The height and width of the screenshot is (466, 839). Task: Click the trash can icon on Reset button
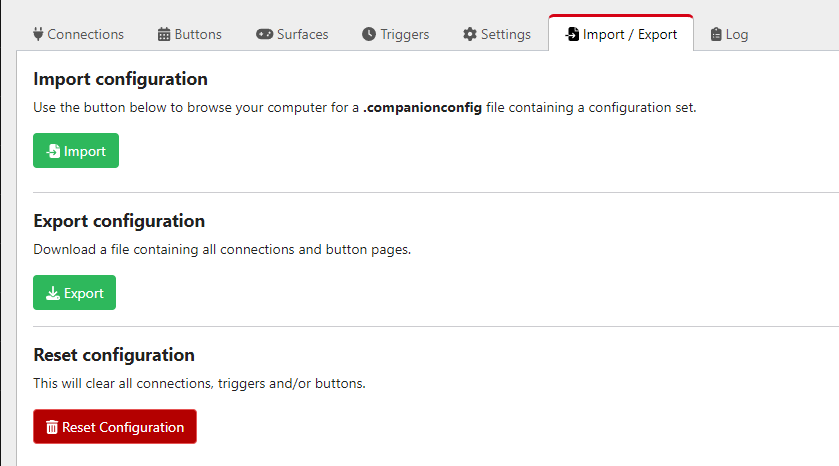pos(52,427)
